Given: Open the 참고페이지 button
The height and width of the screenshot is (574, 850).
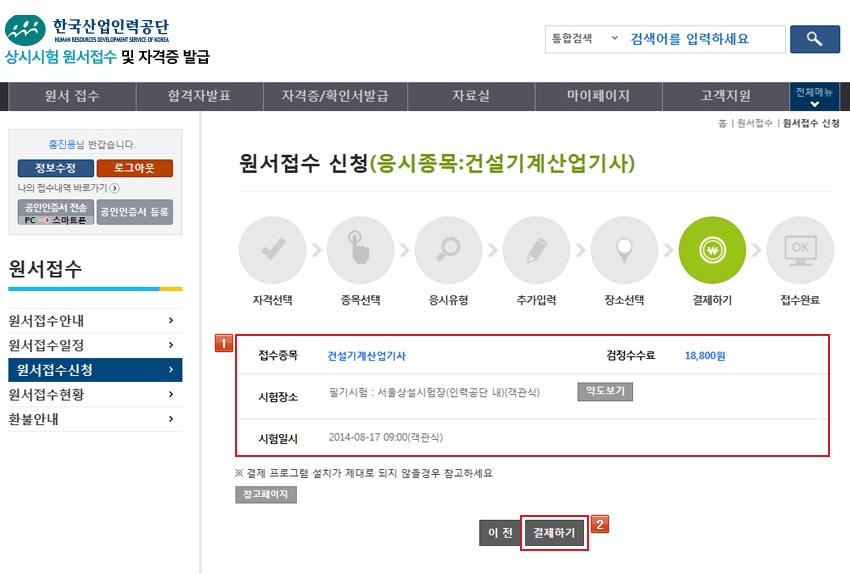Looking at the screenshot, I should click(x=265, y=495).
